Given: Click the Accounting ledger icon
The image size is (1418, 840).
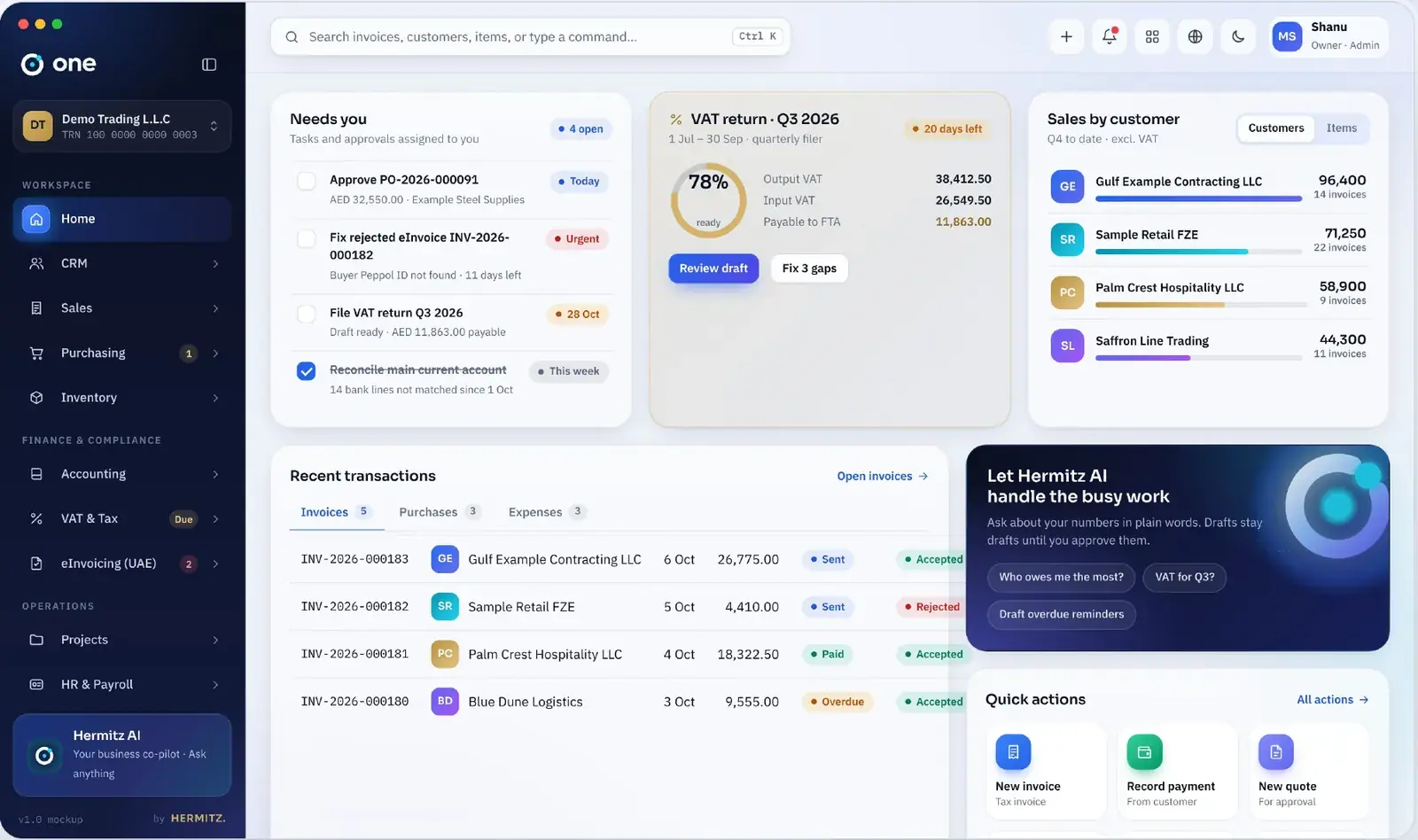Looking at the screenshot, I should 36,474.
